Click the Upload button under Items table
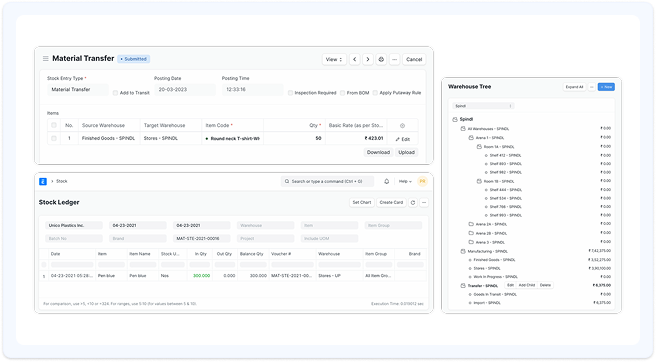 [x=406, y=152]
